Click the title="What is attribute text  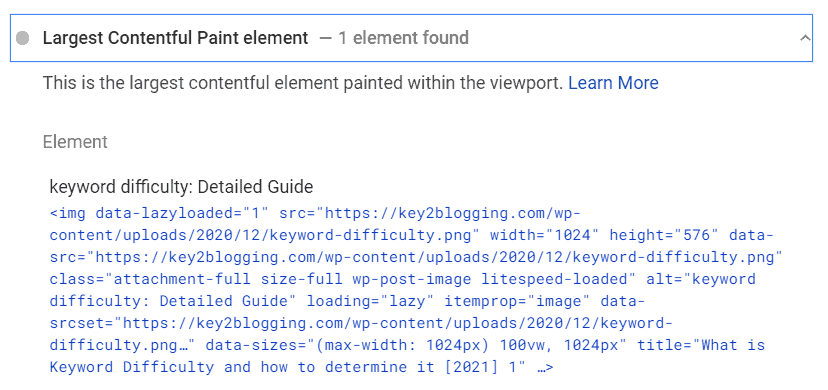[701, 345]
